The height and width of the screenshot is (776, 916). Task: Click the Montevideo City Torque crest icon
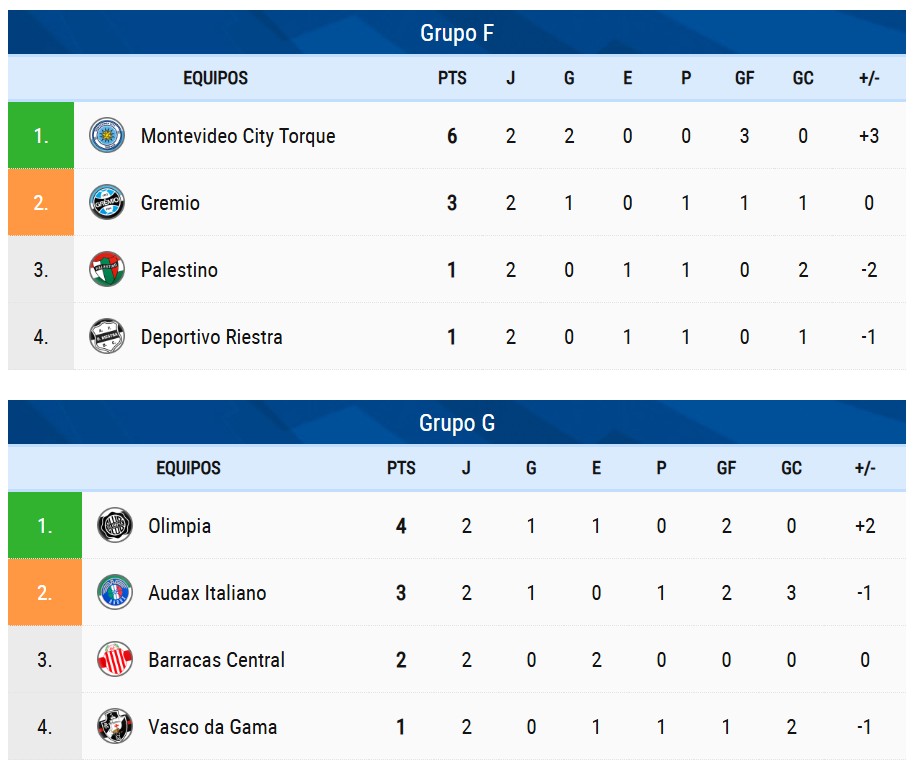click(x=107, y=136)
